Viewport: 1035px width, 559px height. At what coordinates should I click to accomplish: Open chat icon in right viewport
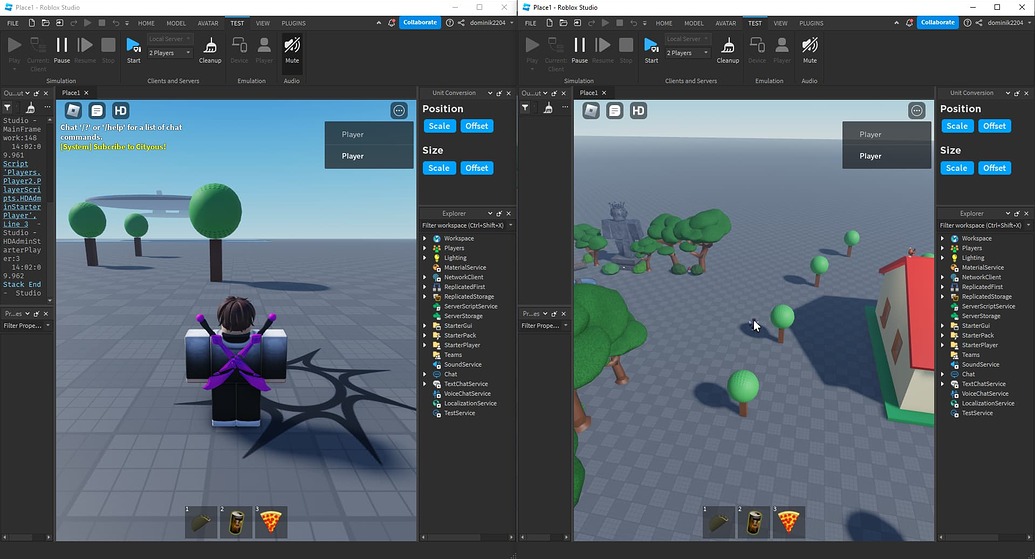tap(615, 110)
